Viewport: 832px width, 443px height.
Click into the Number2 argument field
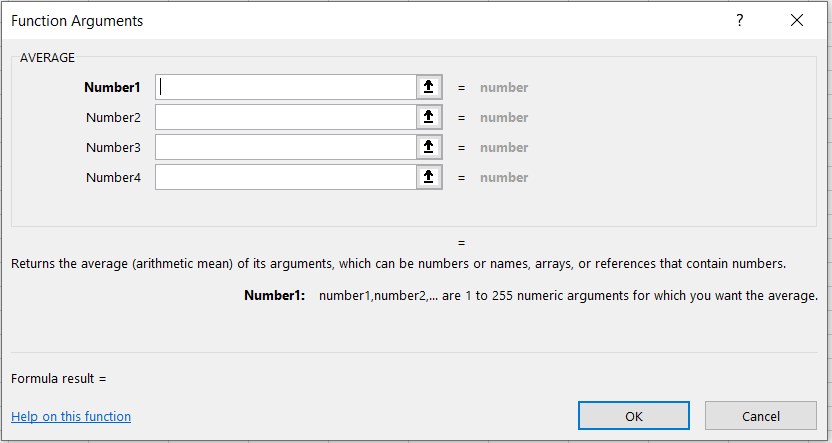click(x=285, y=117)
